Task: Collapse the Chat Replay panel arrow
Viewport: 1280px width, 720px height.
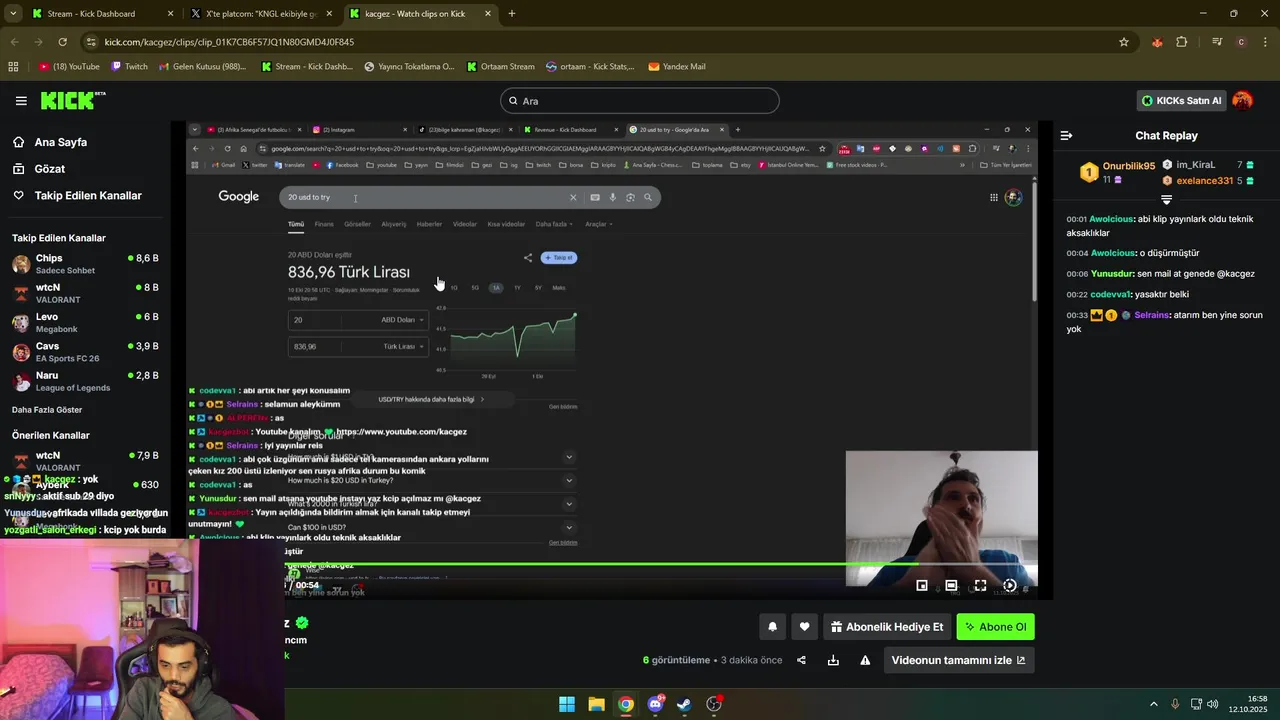Action: [1066, 135]
